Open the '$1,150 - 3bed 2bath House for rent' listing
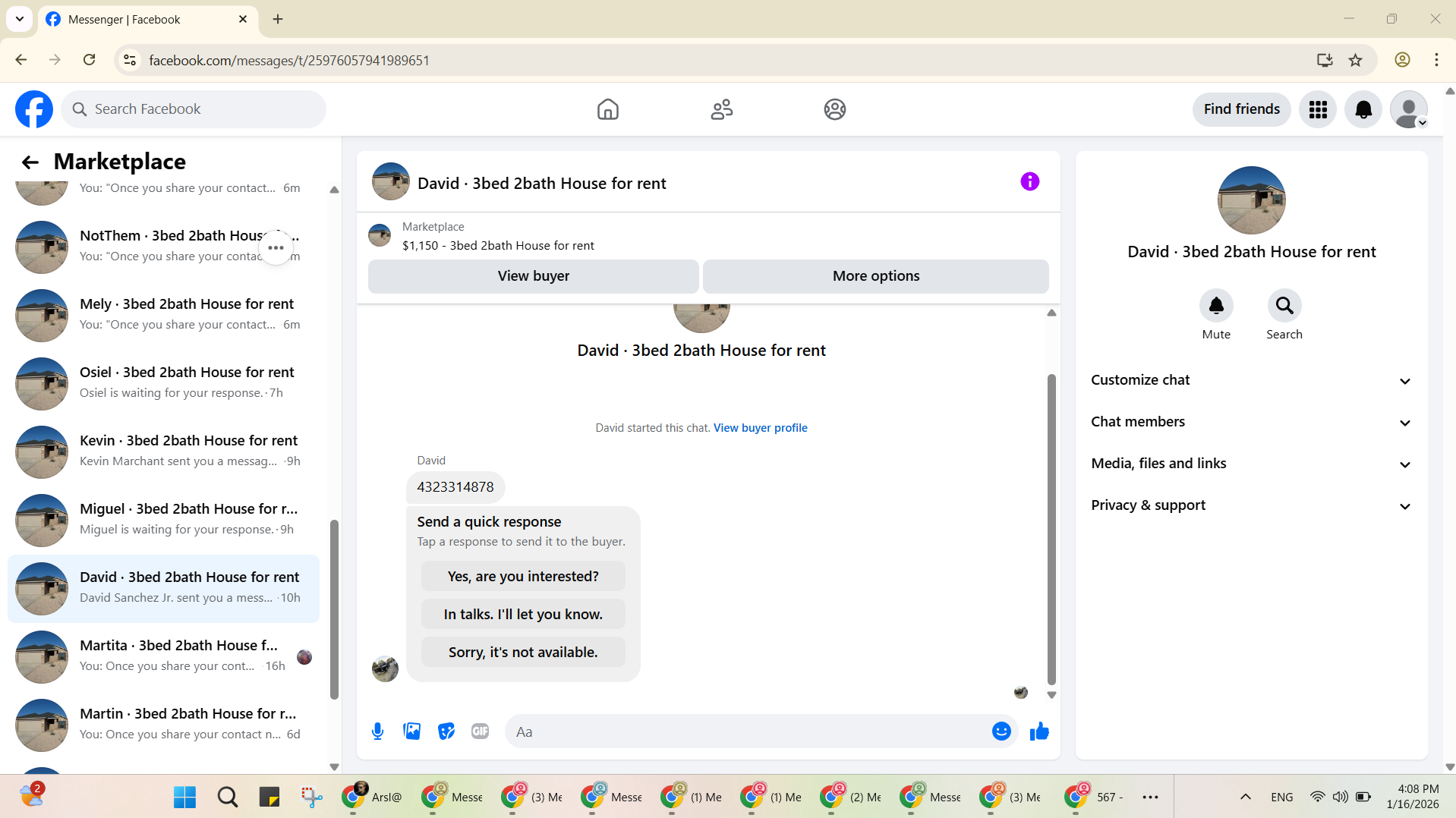Image resolution: width=1456 pixels, height=818 pixels. pos(498,246)
